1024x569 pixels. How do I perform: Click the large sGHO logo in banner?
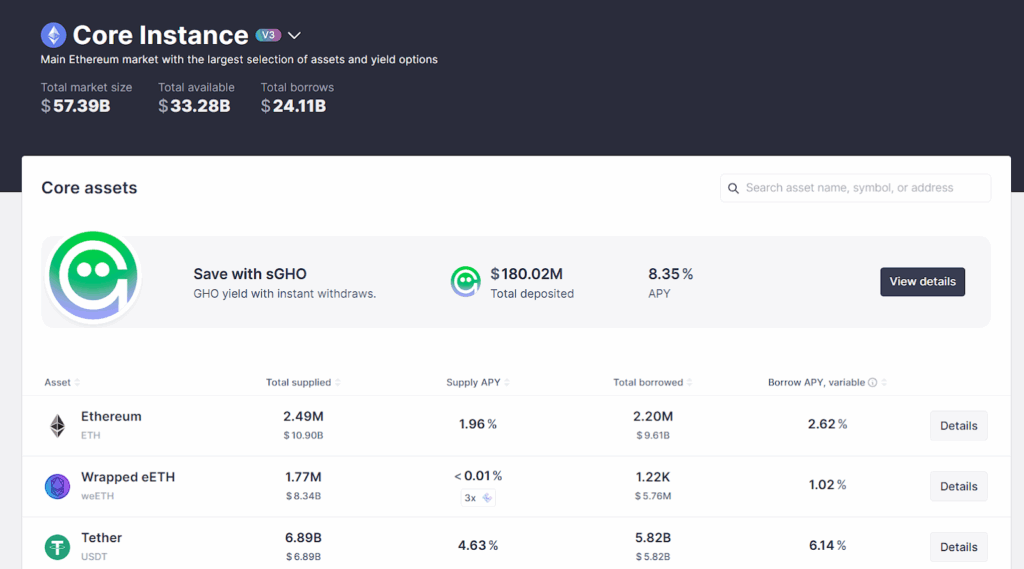(x=93, y=277)
